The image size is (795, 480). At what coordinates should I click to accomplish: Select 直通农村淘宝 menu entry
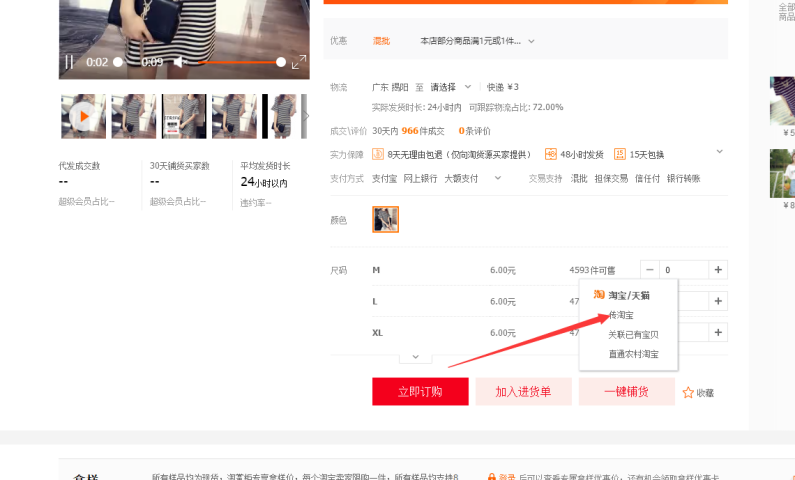(x=633, y=354)
